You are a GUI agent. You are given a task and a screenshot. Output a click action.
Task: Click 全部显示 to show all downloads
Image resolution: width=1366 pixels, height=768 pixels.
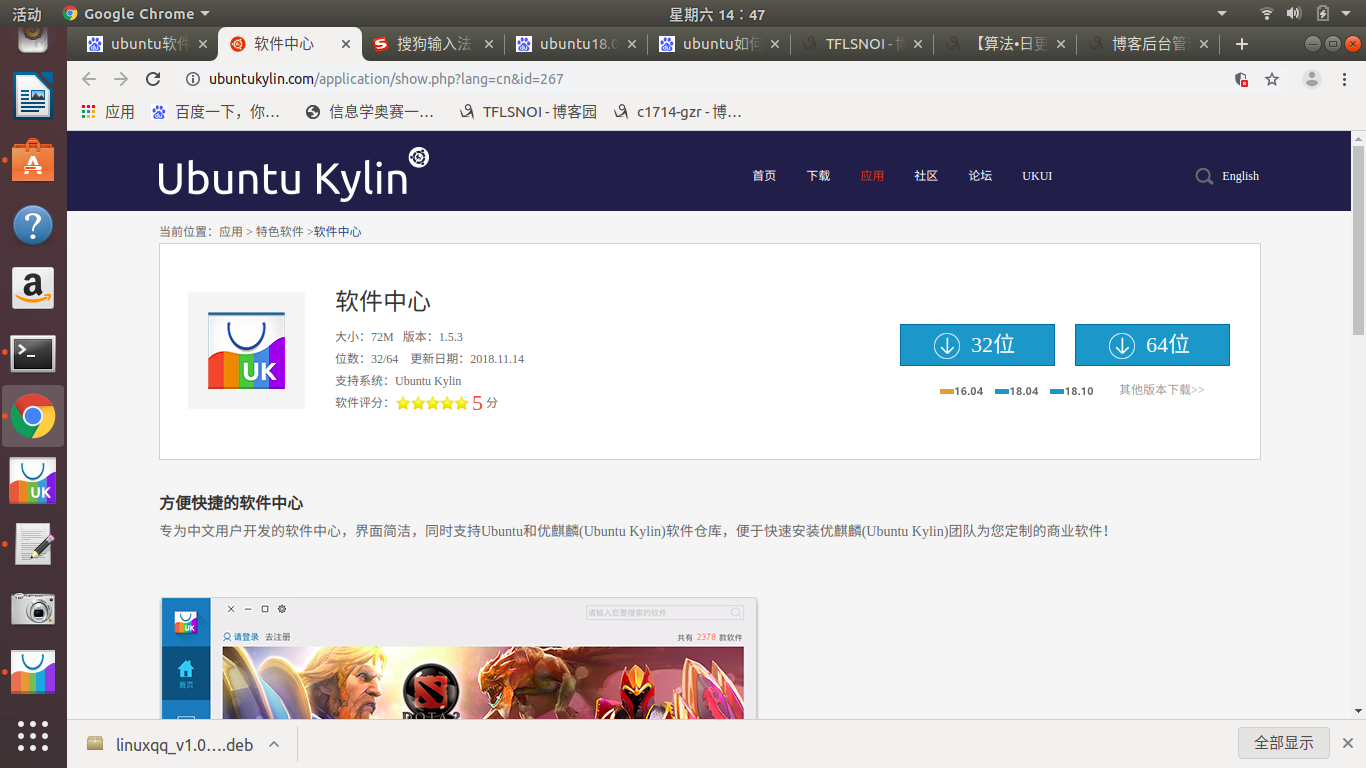coord(1284,743)
